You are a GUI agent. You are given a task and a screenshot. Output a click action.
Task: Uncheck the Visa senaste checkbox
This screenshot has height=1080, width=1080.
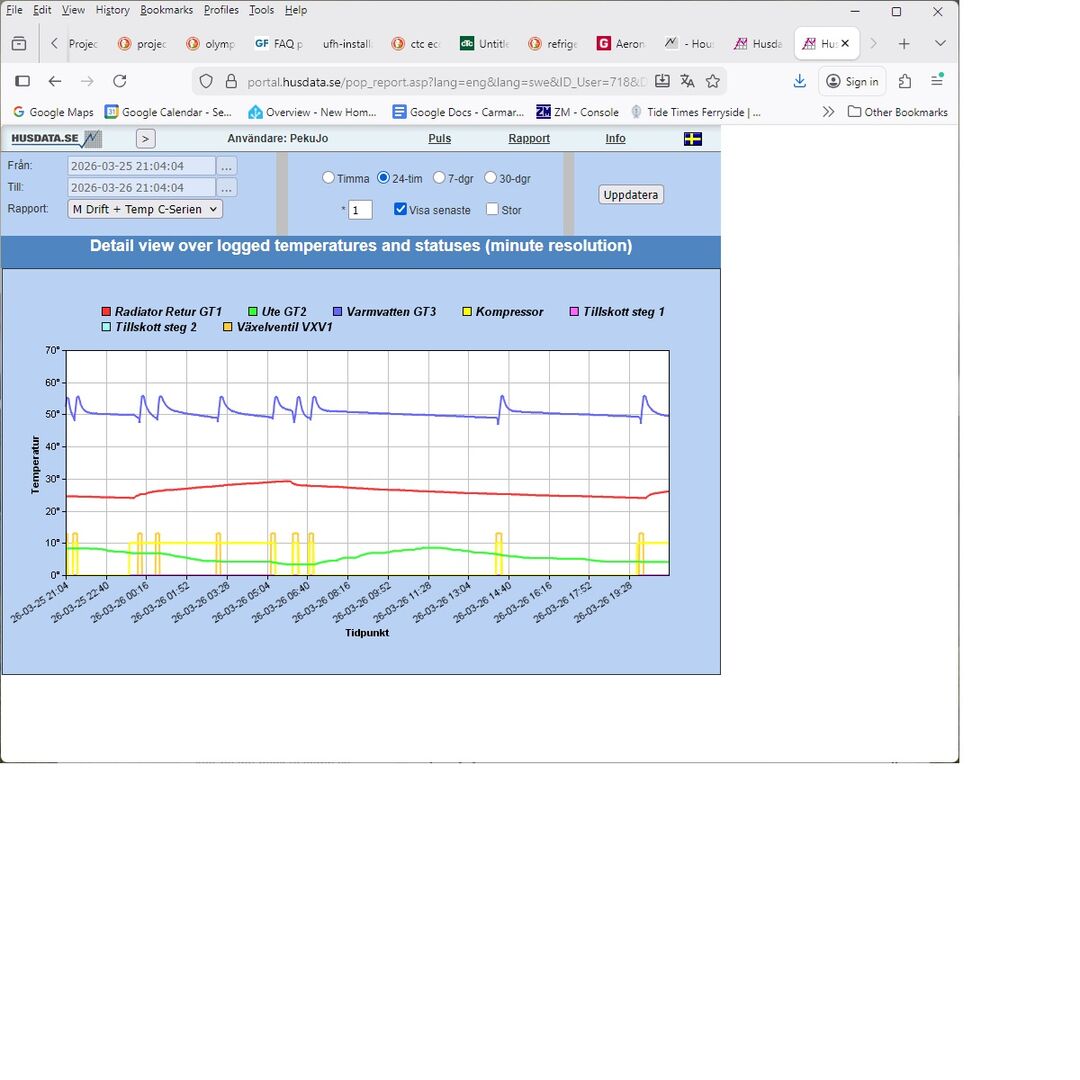click(x=400, y=209)
